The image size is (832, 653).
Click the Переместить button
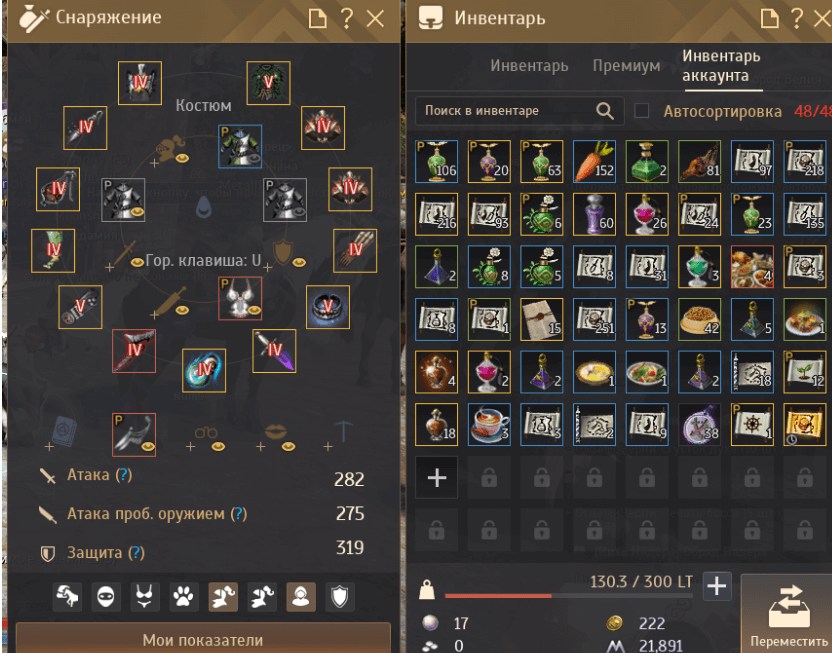[788, 614]
